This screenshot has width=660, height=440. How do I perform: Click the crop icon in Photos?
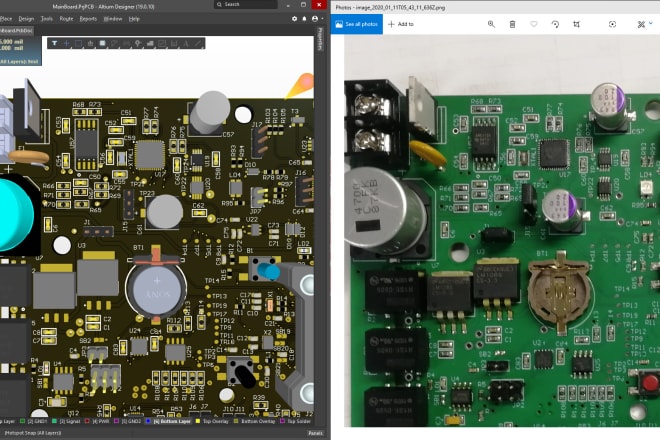coord(576,24)
